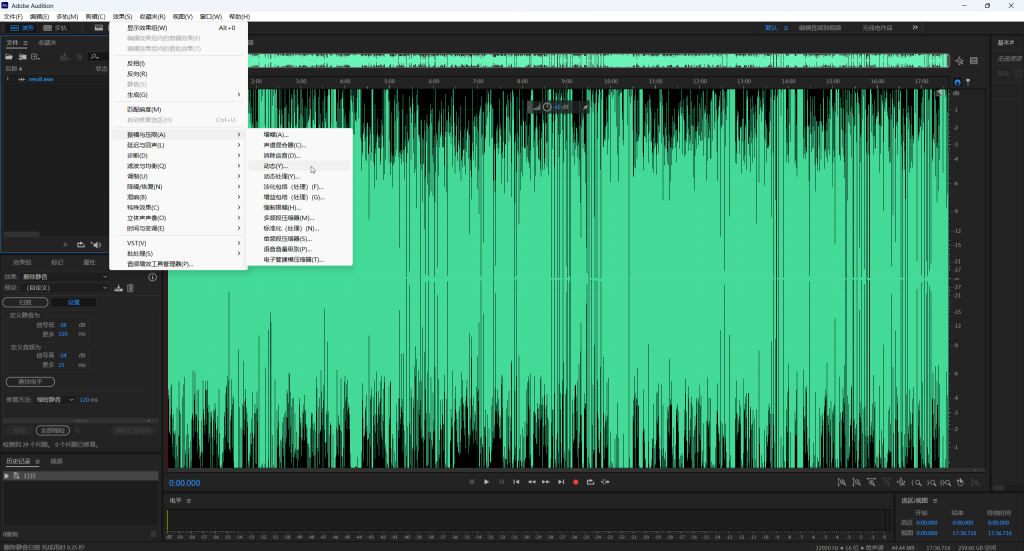This screenshot has width=1024, height=551.
Task: Open the Presets (预设) dropdown
Action: 65,287
